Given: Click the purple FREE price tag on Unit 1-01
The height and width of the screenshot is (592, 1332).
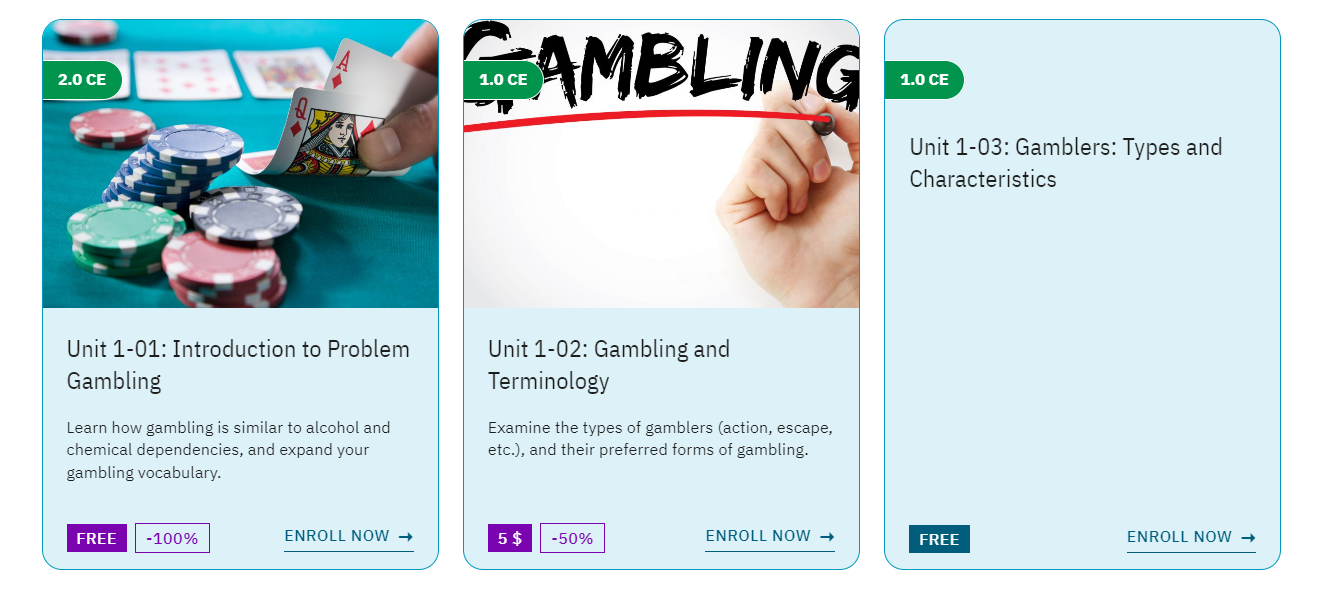Looking at the screenshot, I should [97, 538].
